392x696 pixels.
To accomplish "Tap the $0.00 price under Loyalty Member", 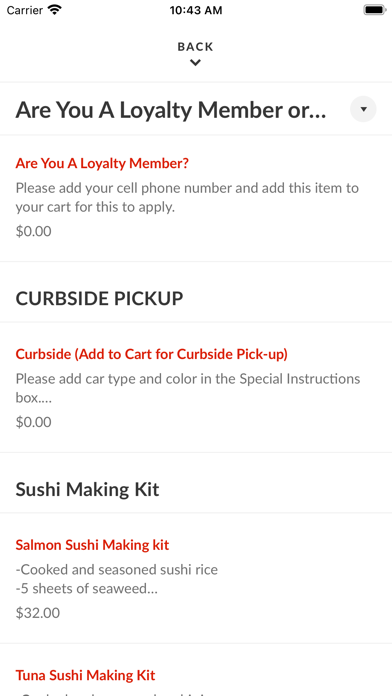I will point(33,231).
